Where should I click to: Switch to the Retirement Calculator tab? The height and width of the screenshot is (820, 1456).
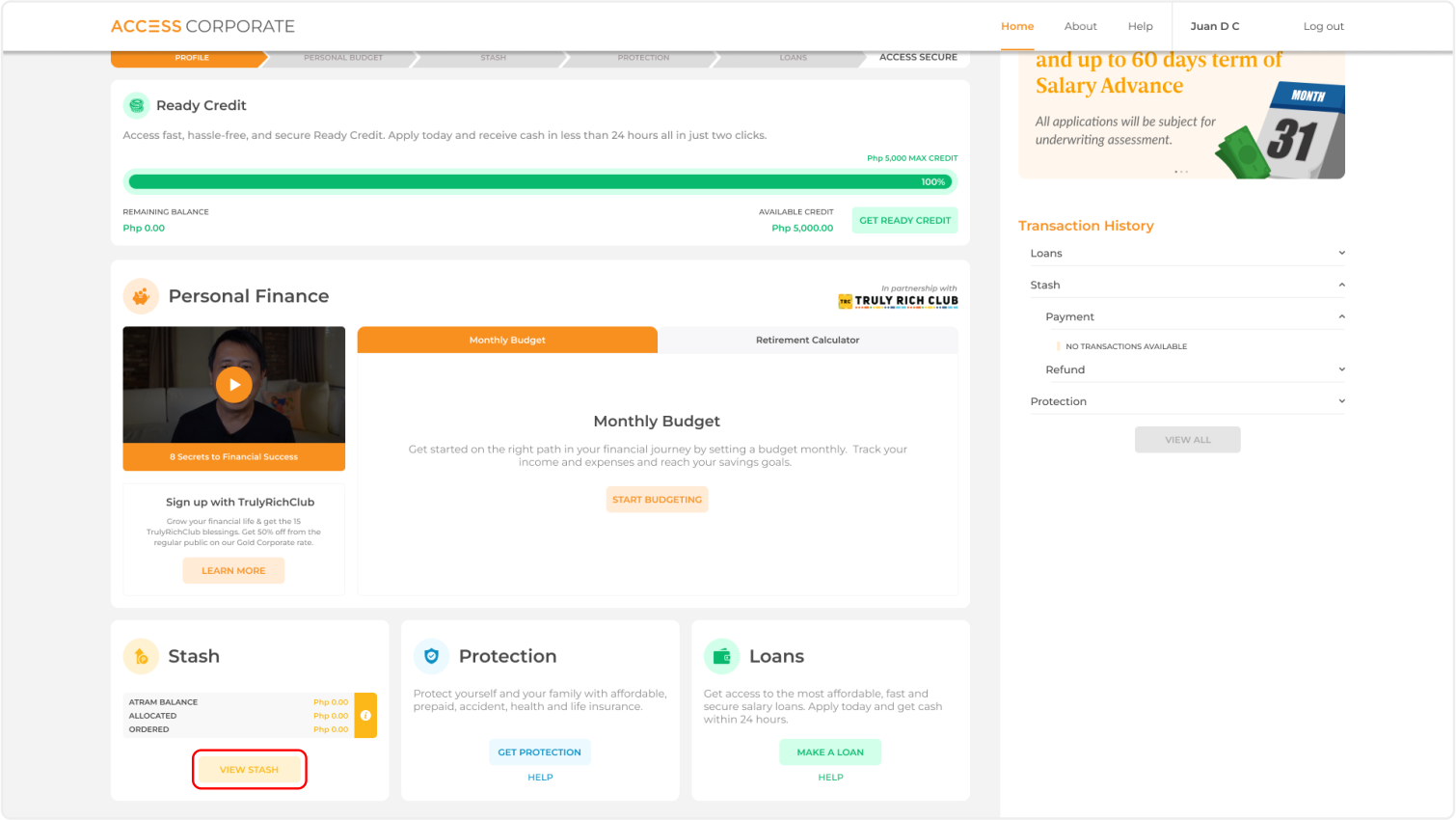(808, 340)
